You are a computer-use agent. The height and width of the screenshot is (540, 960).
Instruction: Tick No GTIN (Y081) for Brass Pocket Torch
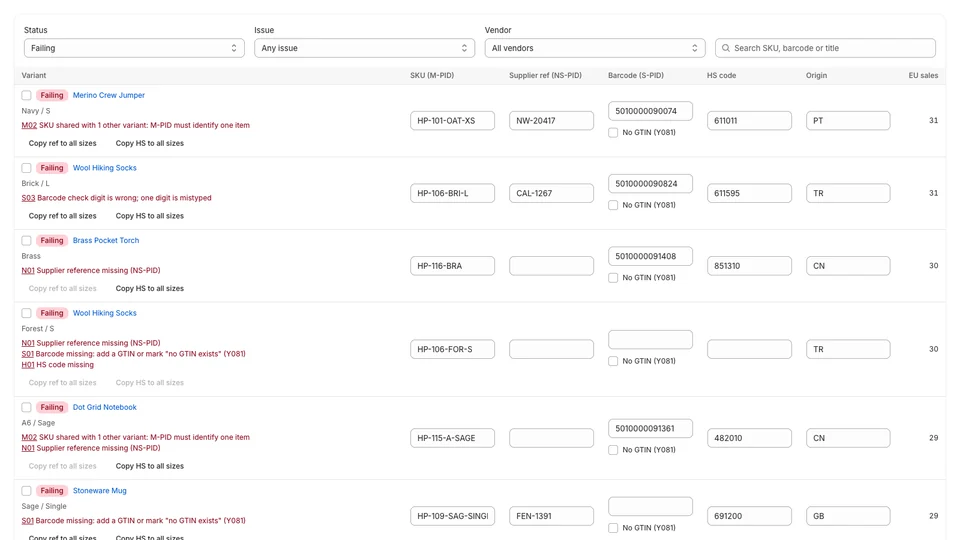tap(613, 277)
